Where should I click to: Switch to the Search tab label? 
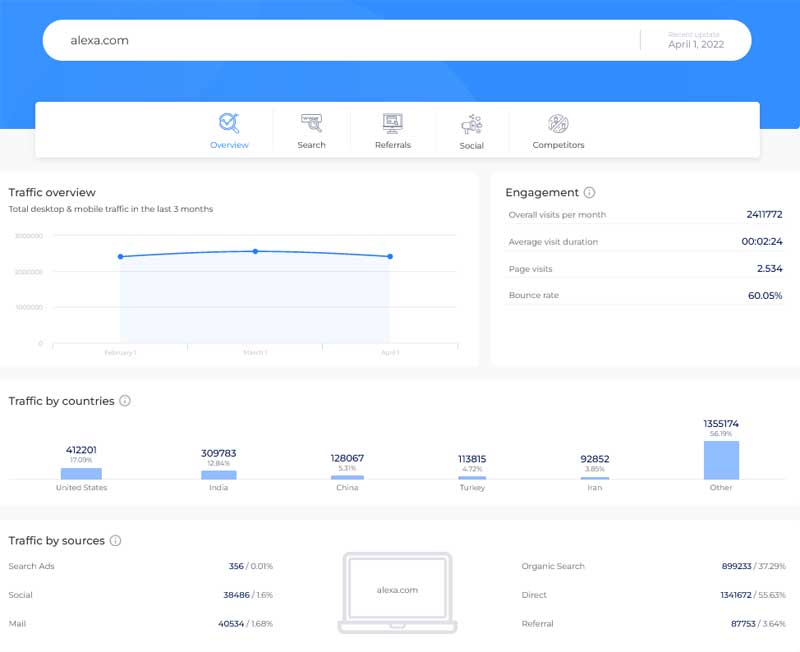pos(311,145)
